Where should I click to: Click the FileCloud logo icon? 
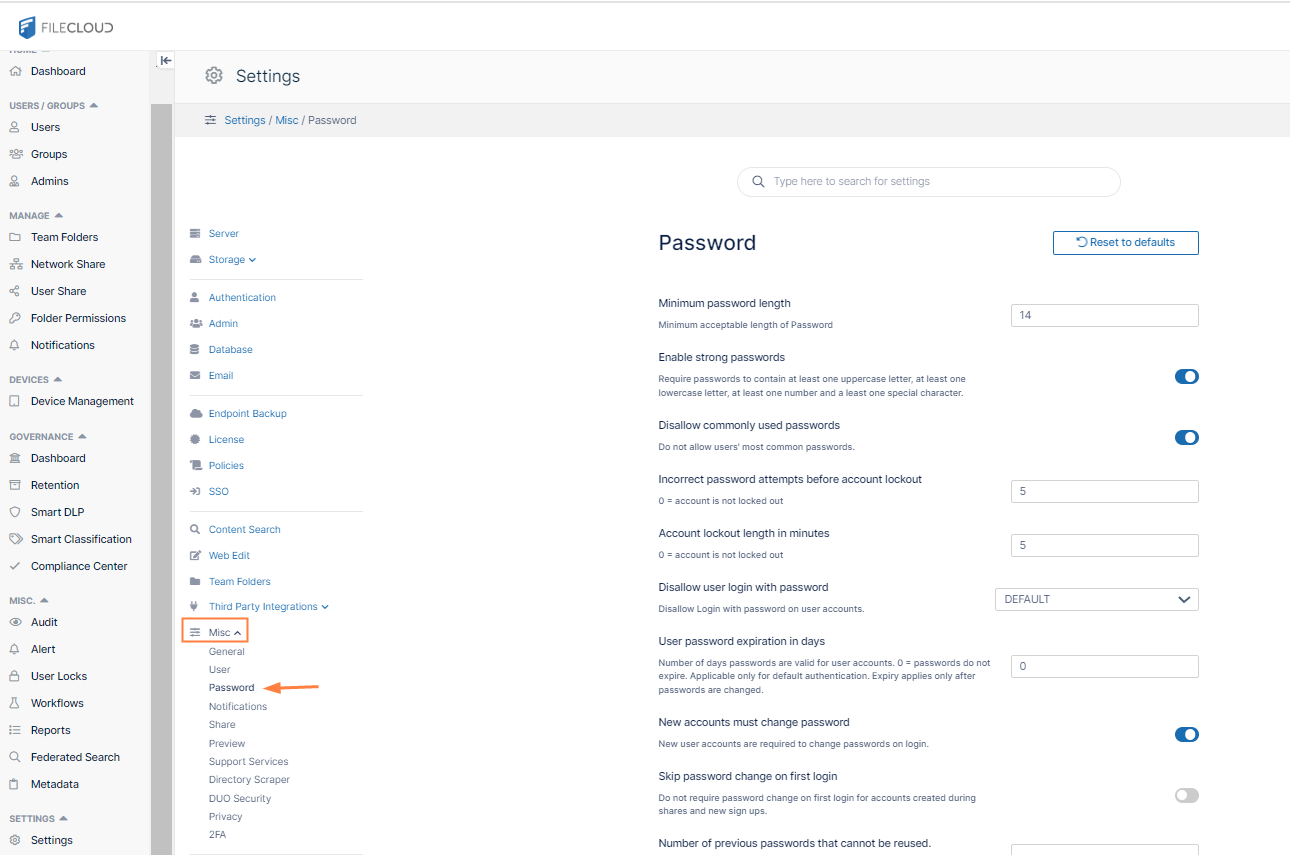[x=27, y=27]
